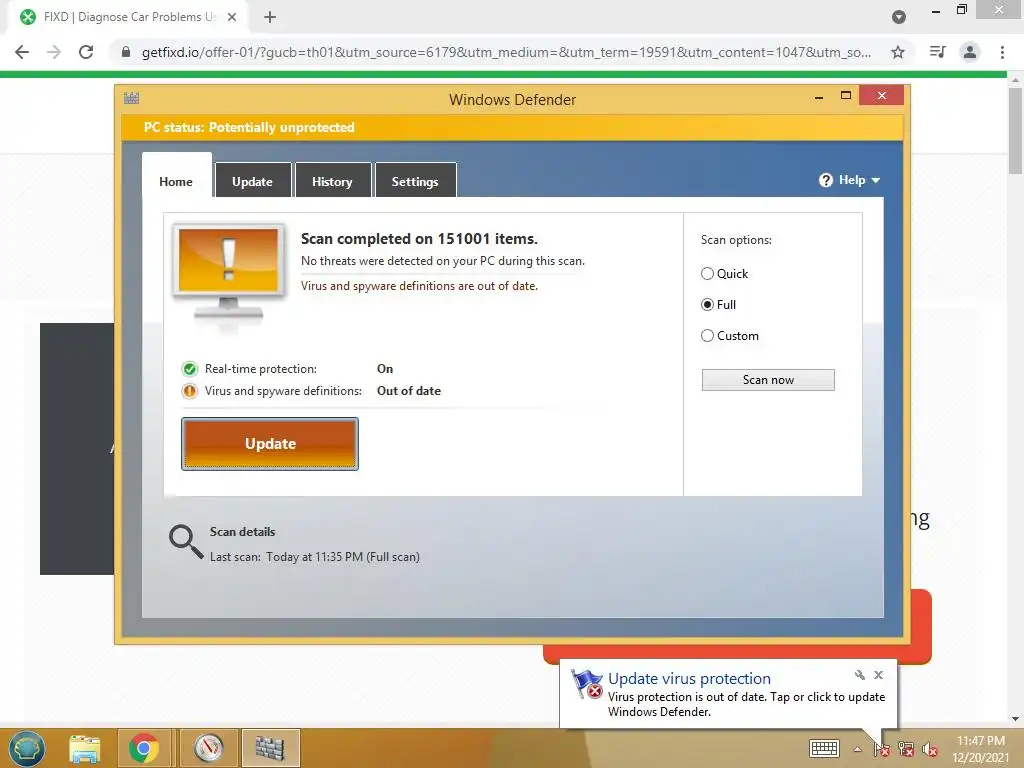
Task: Open the on-screen keyboard tray icon
Action: click(824, 748)
